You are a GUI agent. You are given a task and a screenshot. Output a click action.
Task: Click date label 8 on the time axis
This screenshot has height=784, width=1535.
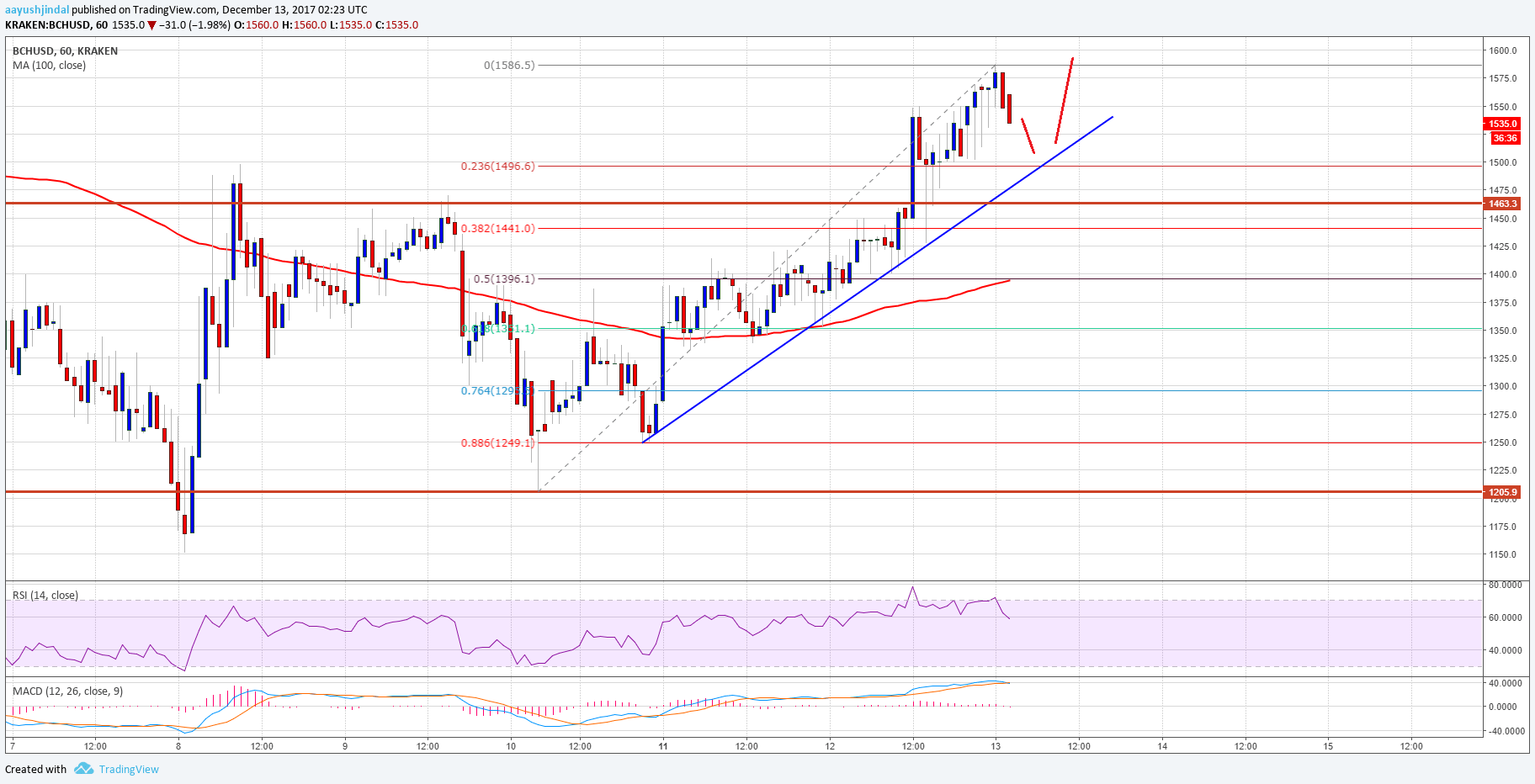pos(178,746)
